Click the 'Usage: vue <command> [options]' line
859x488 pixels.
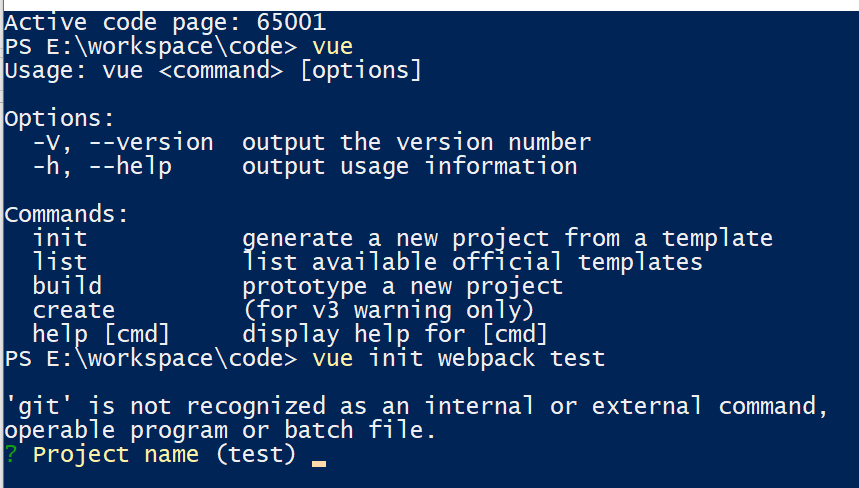tap(213, 70)
